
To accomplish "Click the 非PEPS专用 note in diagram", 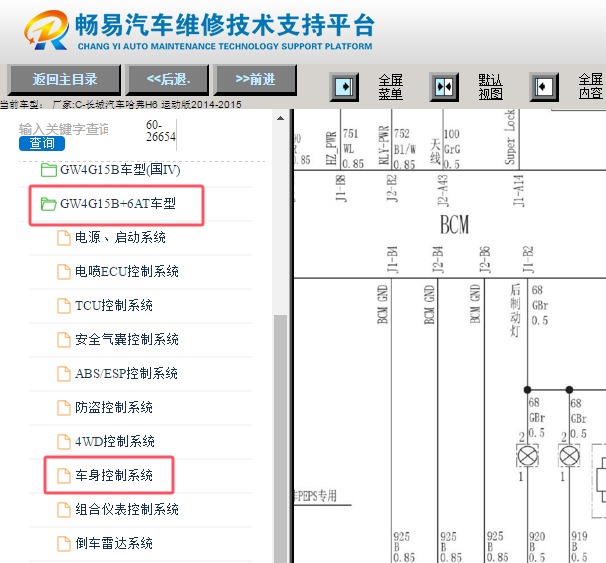I will [315, 496].
